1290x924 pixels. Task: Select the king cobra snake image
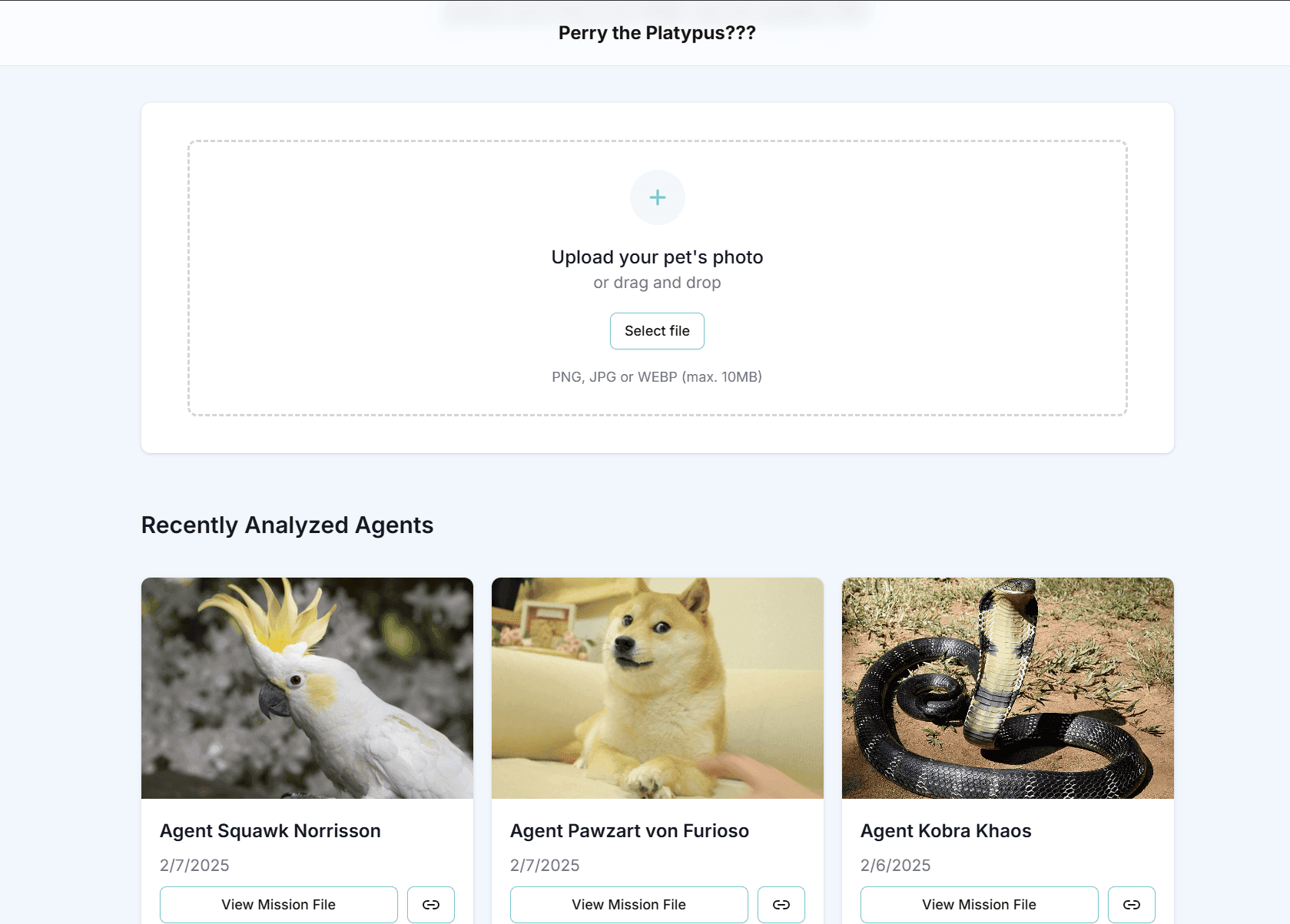(1008, 687)
